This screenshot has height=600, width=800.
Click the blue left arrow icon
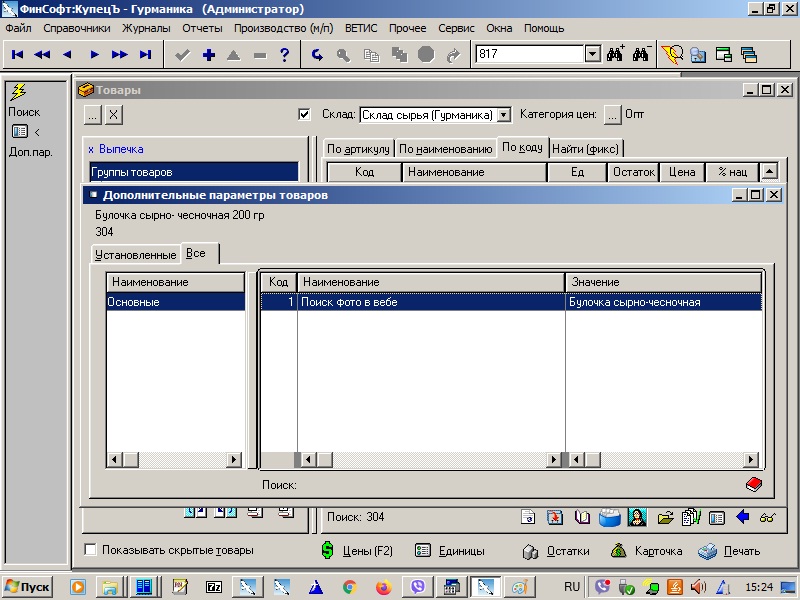tap(742, 517)
